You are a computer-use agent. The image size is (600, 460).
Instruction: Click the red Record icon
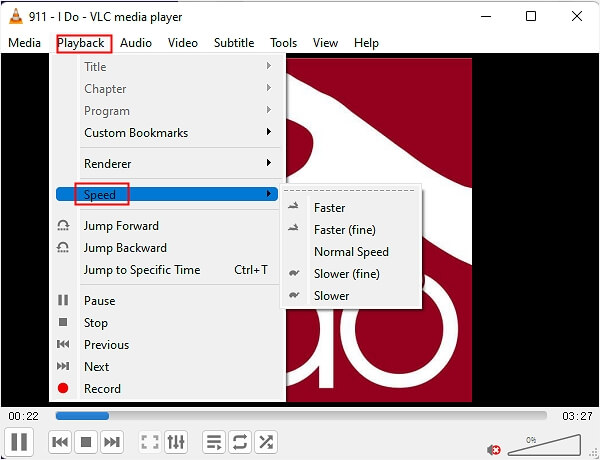point(63,388)
